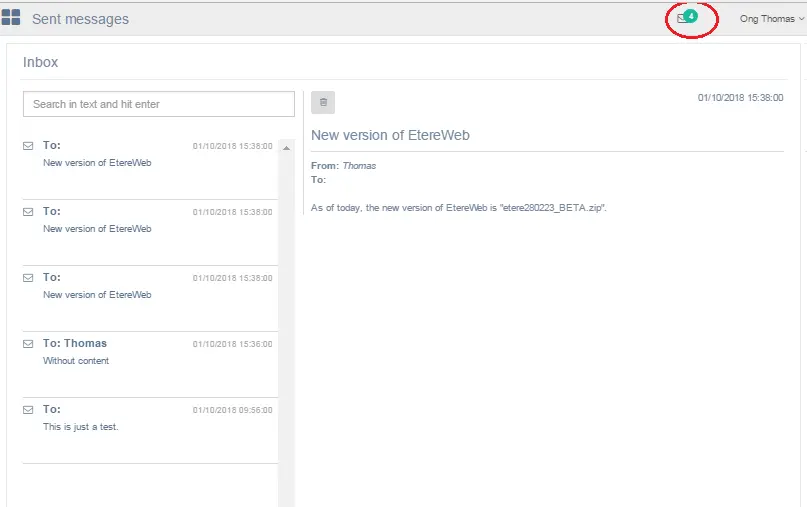Select the third "New version of EtereWeb" message
The image size is (807, 507).
click(x=97, y=295)
